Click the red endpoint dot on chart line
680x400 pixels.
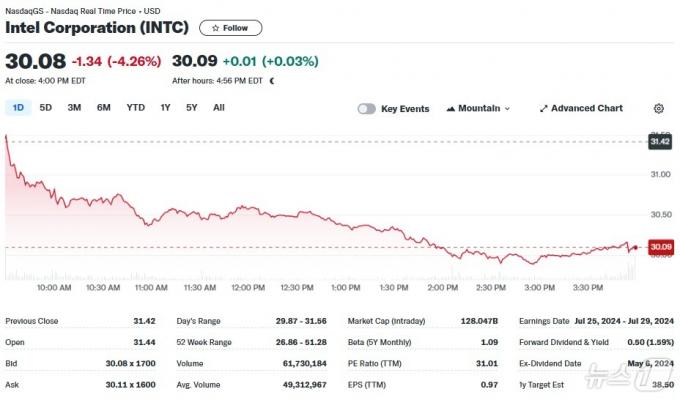635,247
